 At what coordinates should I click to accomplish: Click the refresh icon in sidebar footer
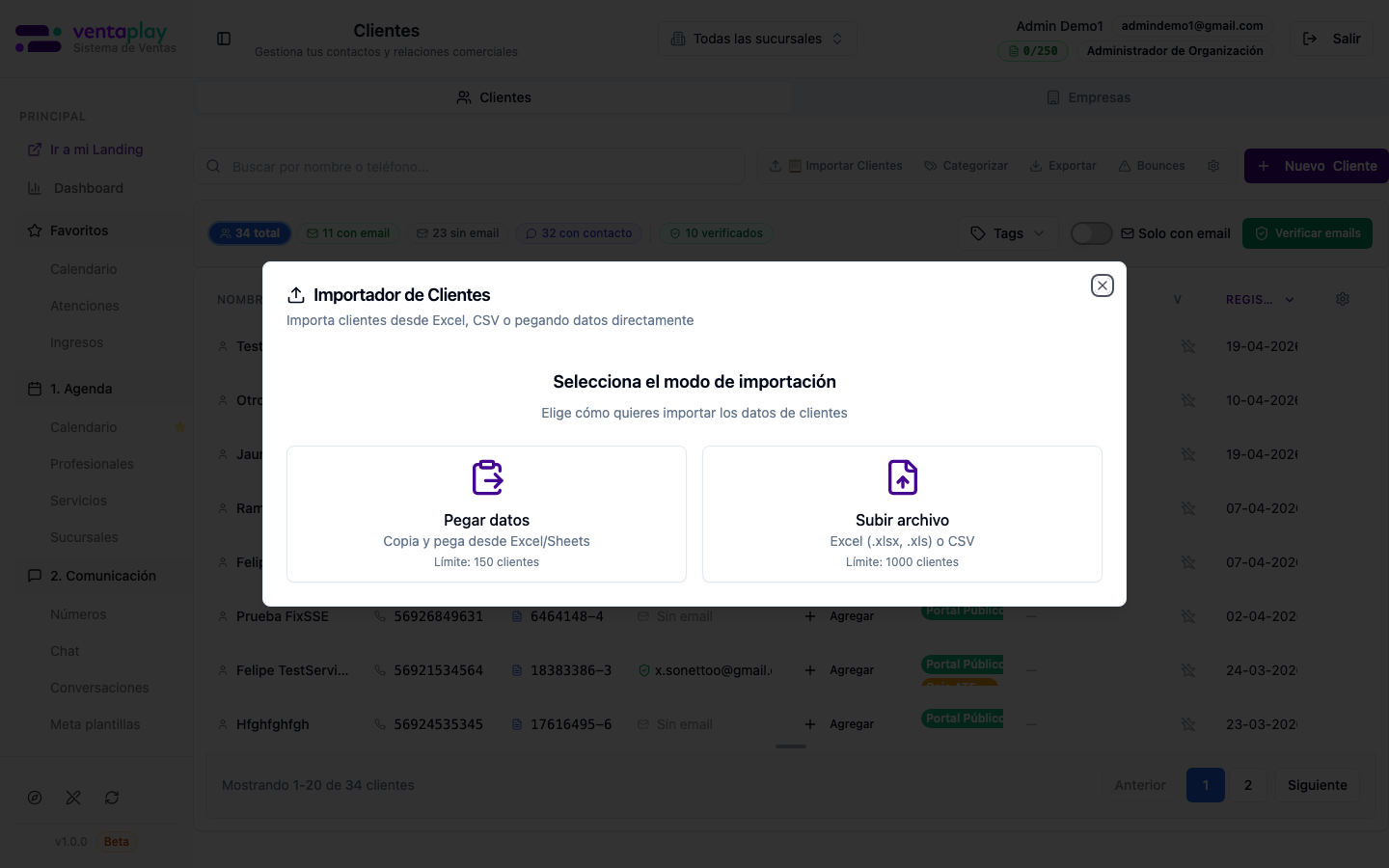112,798
